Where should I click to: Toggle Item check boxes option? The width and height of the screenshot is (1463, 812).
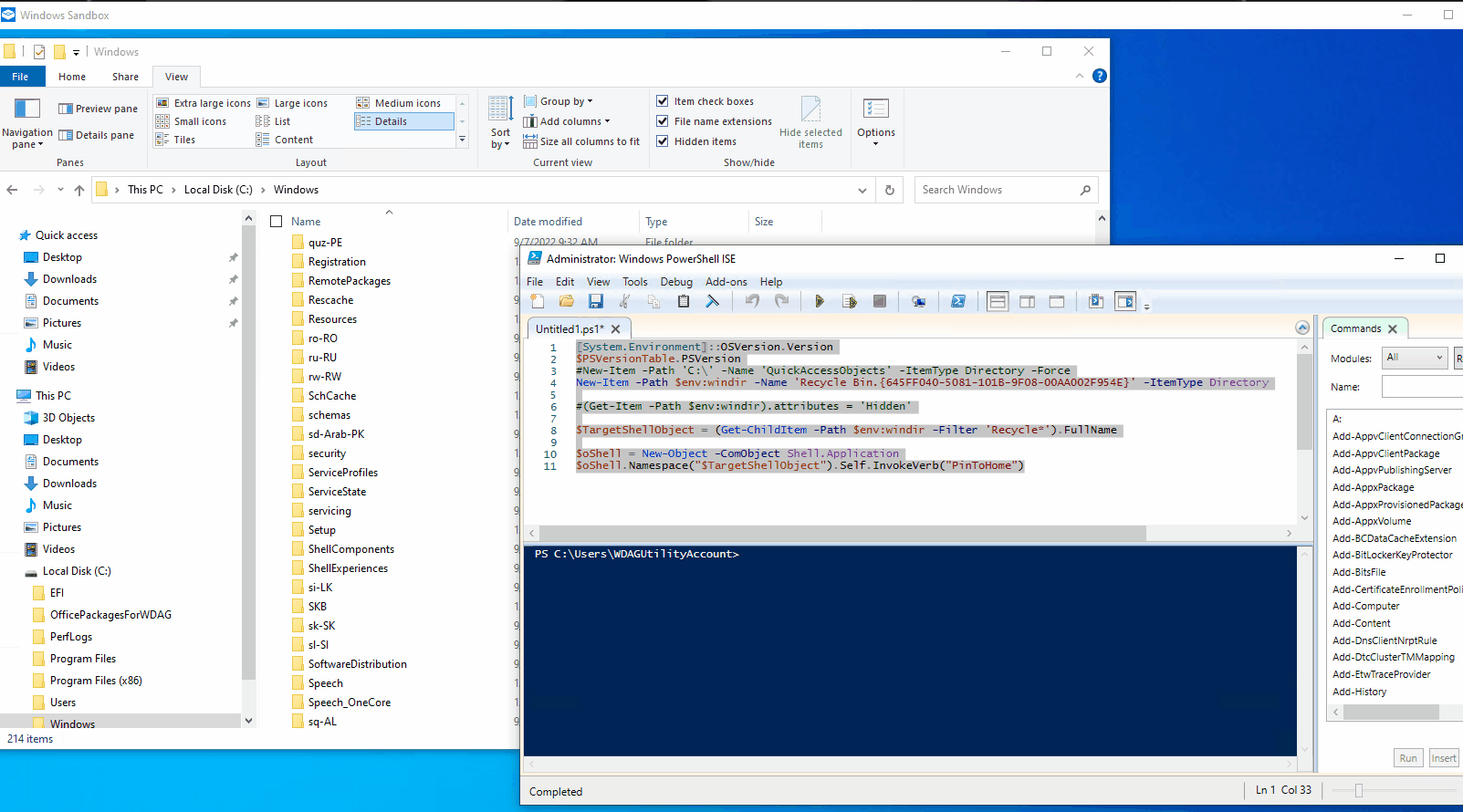[663, 101]
